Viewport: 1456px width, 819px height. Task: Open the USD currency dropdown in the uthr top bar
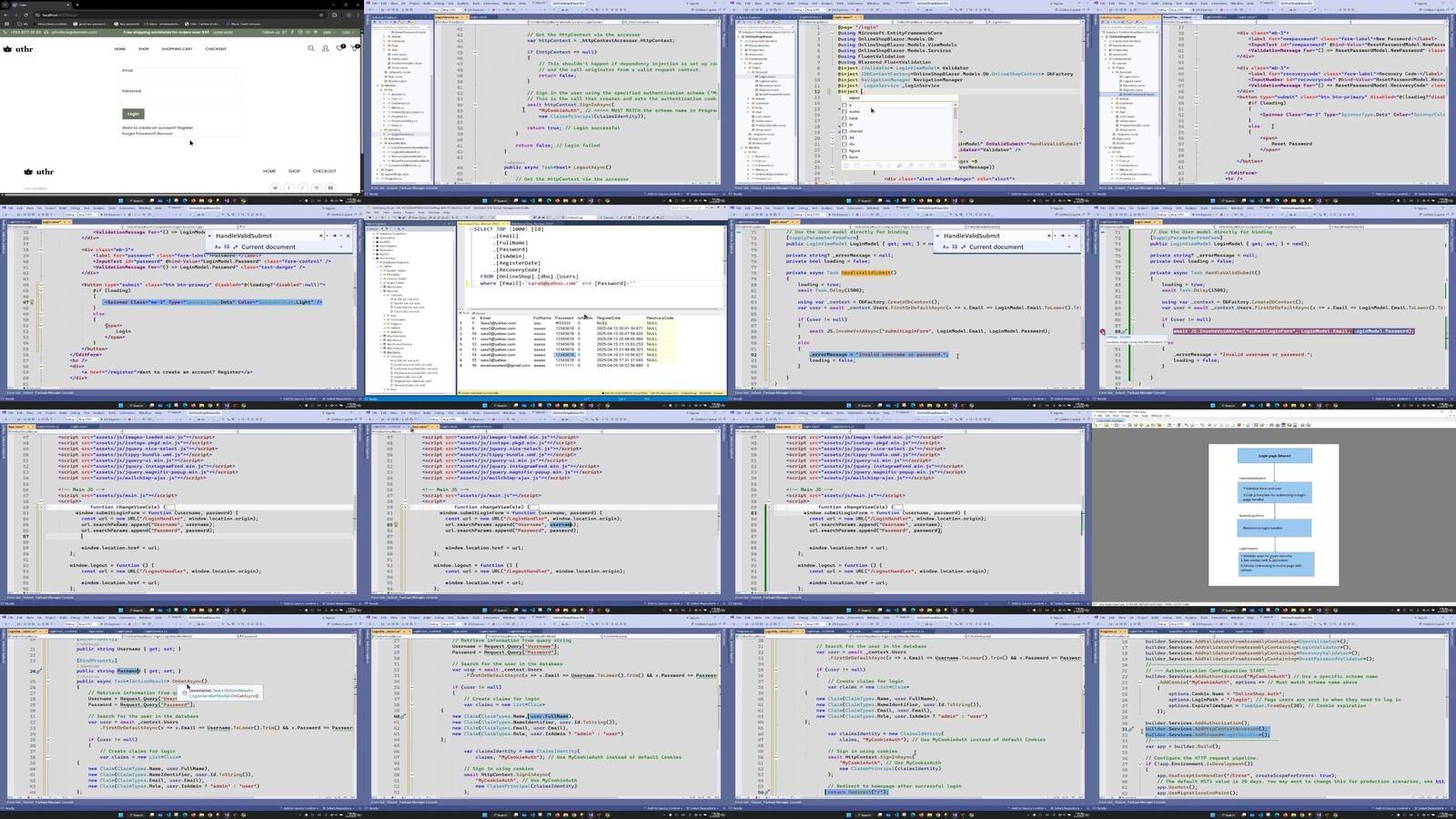coord(347,32)
